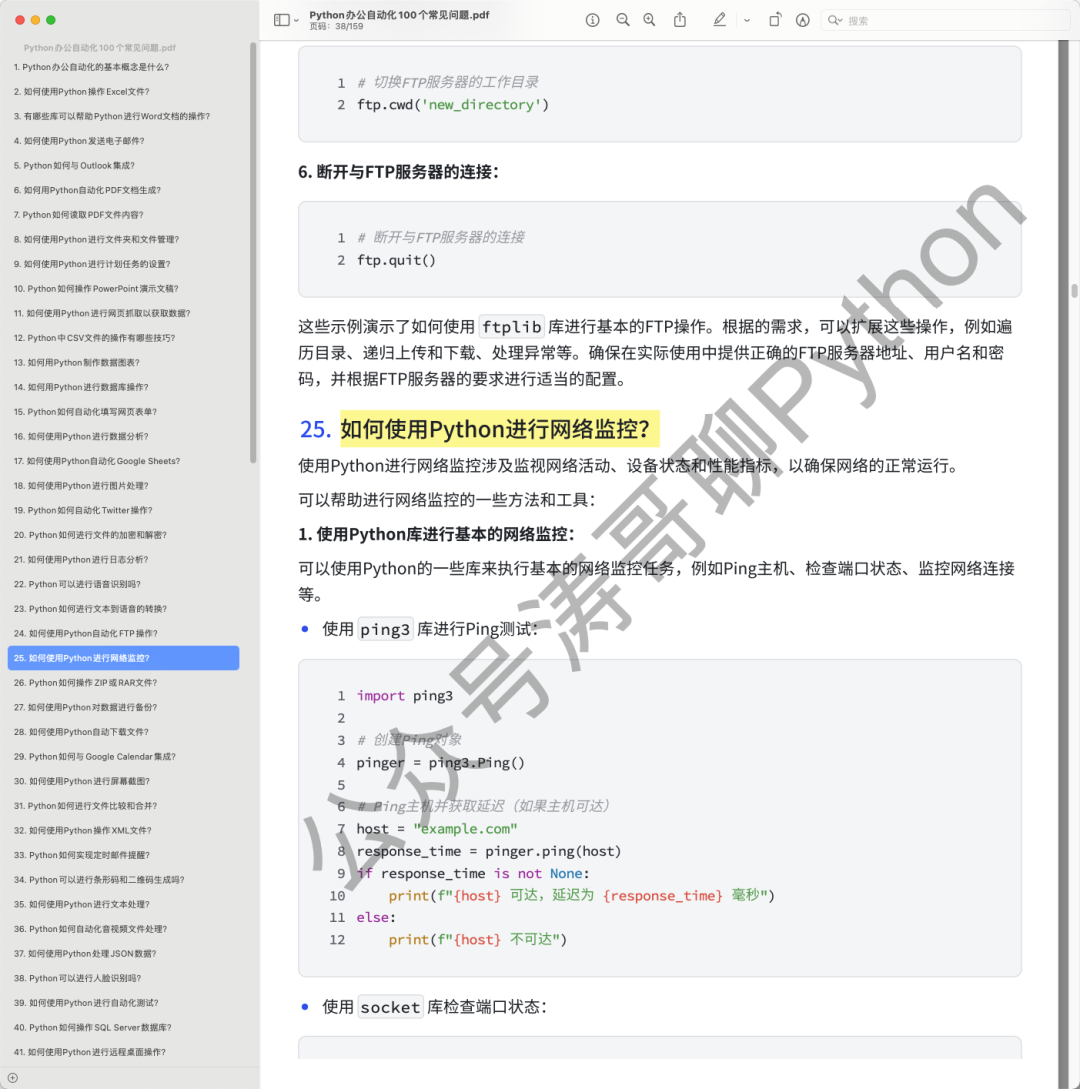Select item 7 读取PDF文件内容
This screenshot has height=1089, width=1080.
[78, 215]
